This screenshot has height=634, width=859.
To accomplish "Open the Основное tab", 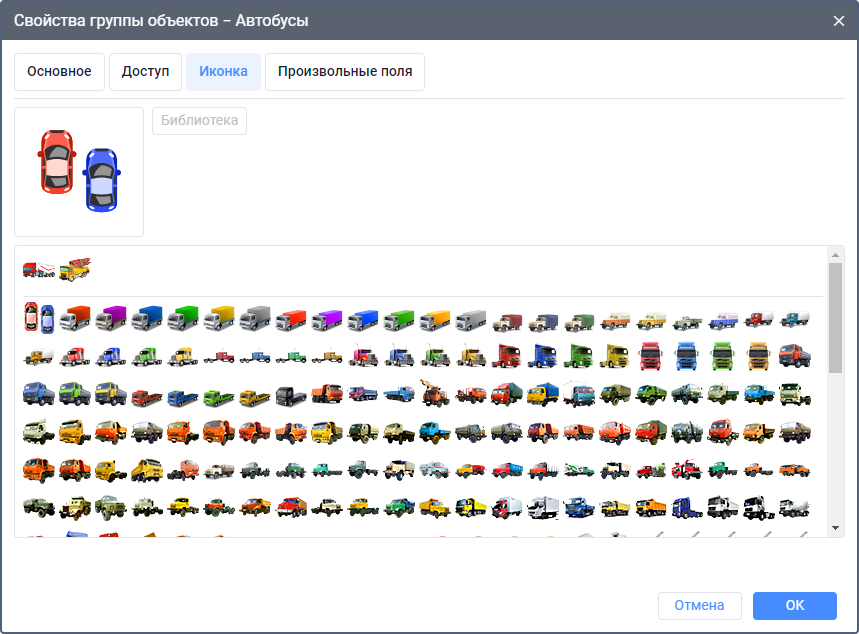I will coord(59,72).
